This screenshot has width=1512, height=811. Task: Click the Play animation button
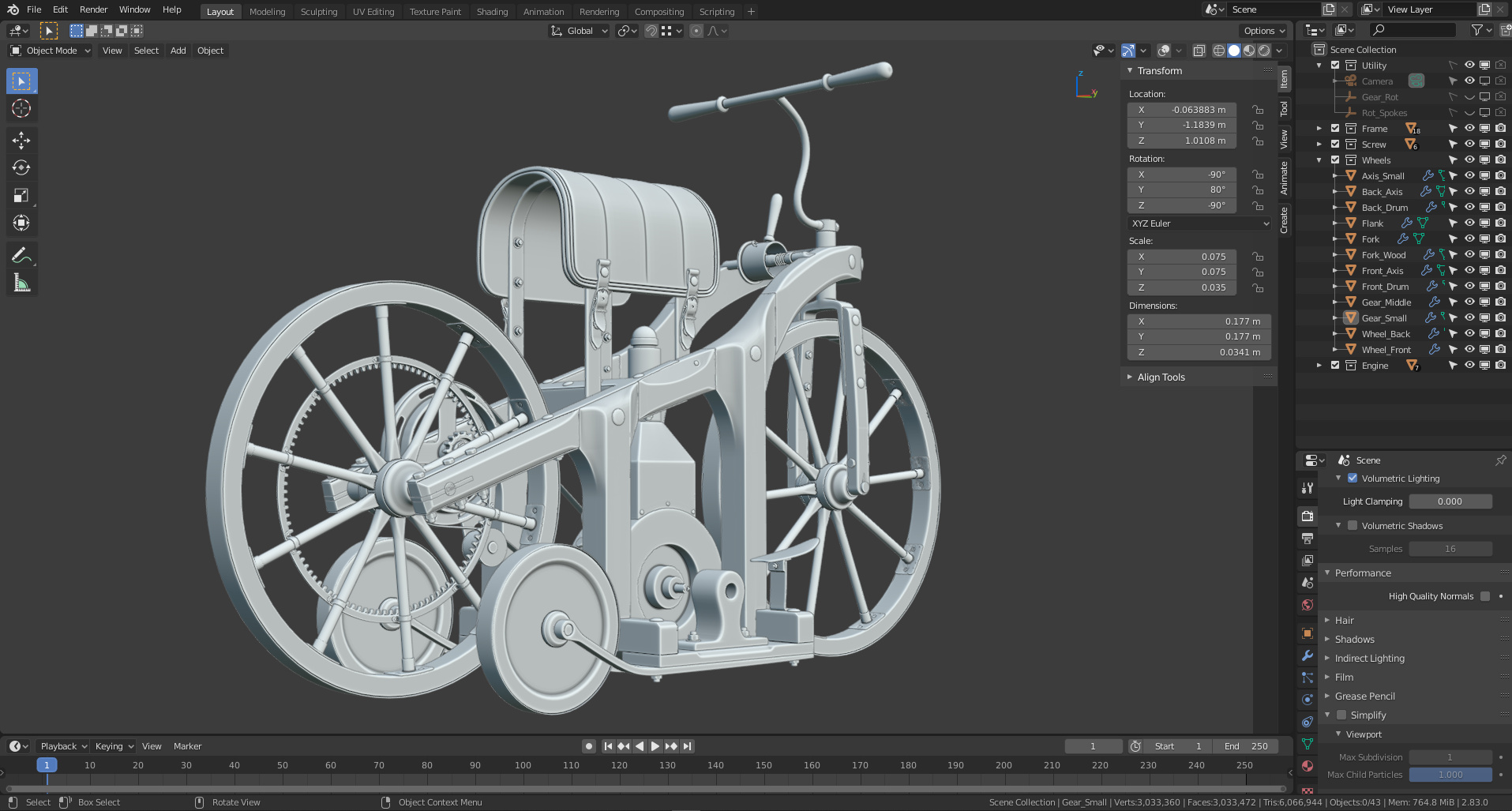[655, 746]
